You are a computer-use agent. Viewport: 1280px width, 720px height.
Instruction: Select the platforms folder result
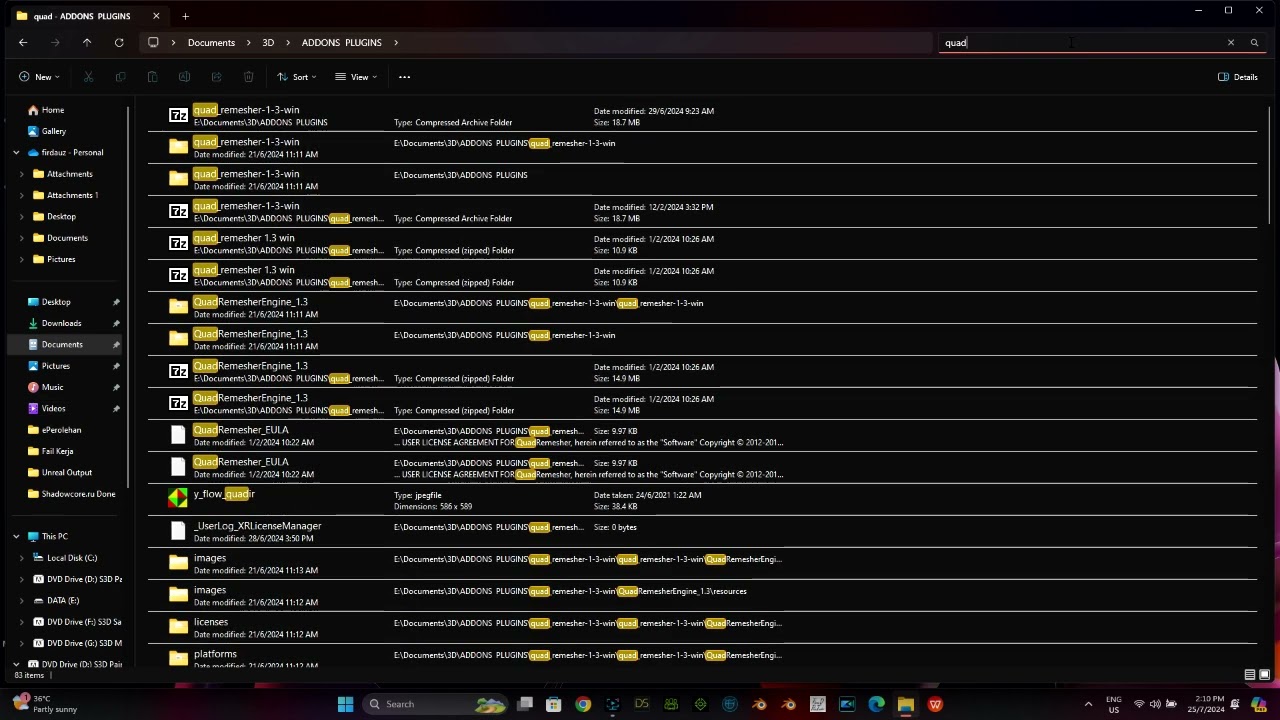703,658
